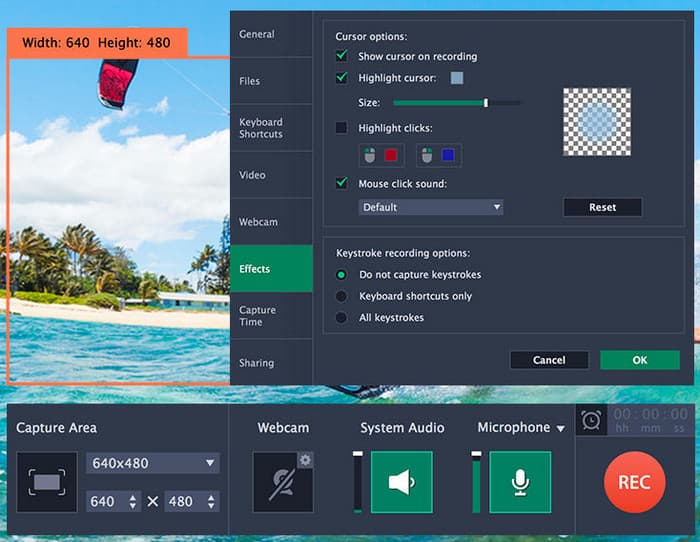Viewport: 700px width, 542px height.
Task: Select Do not capture keystrokes option
Action: (x=341, y=275)
